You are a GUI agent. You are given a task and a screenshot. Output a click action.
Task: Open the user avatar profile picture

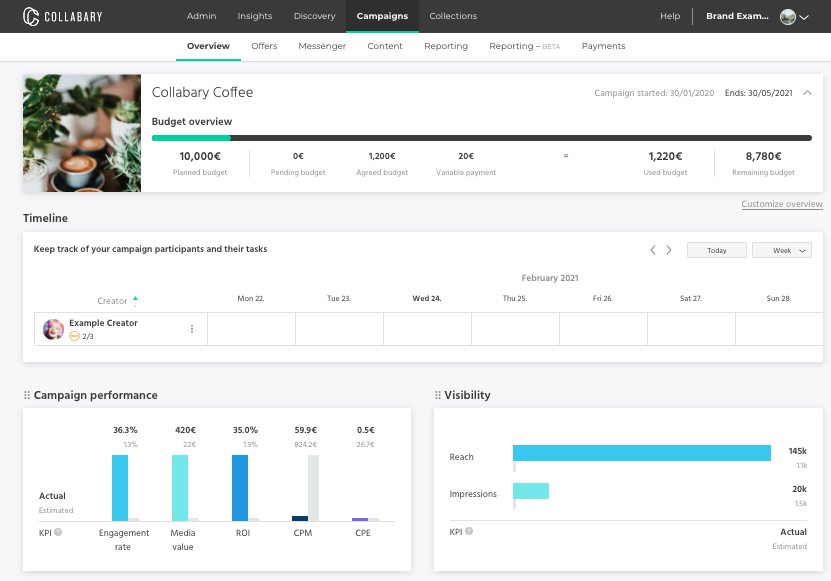click(788, 16)
